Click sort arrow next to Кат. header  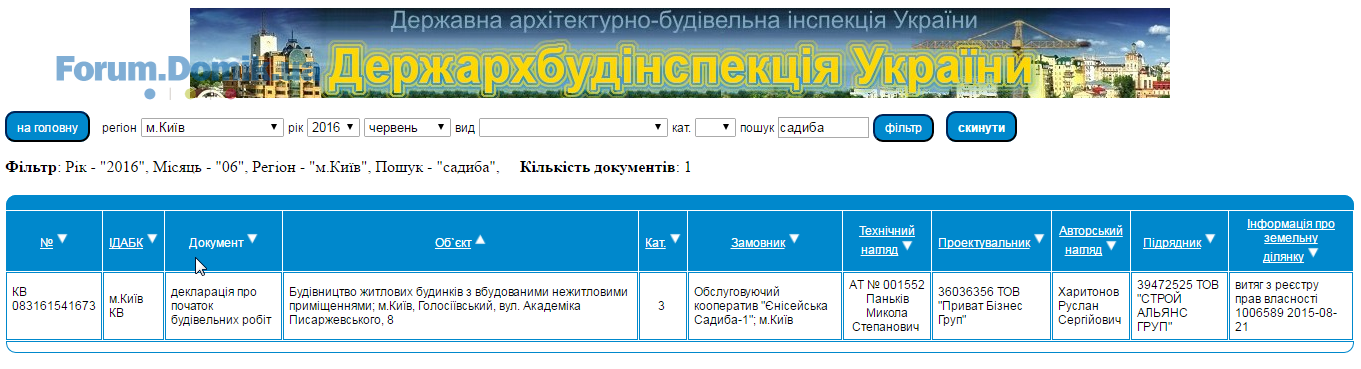point(675,239)
